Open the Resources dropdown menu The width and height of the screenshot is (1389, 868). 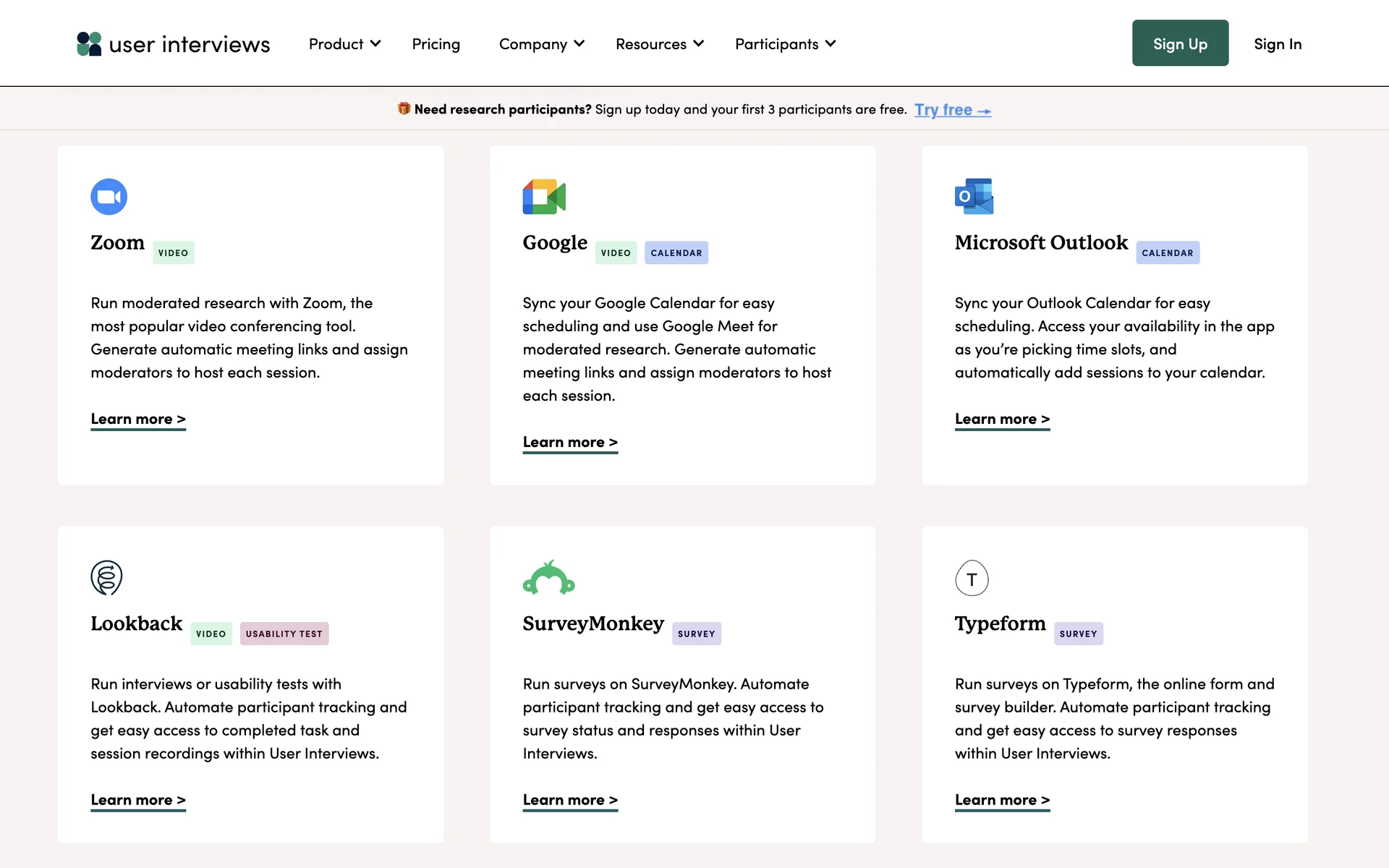[659, 44]
